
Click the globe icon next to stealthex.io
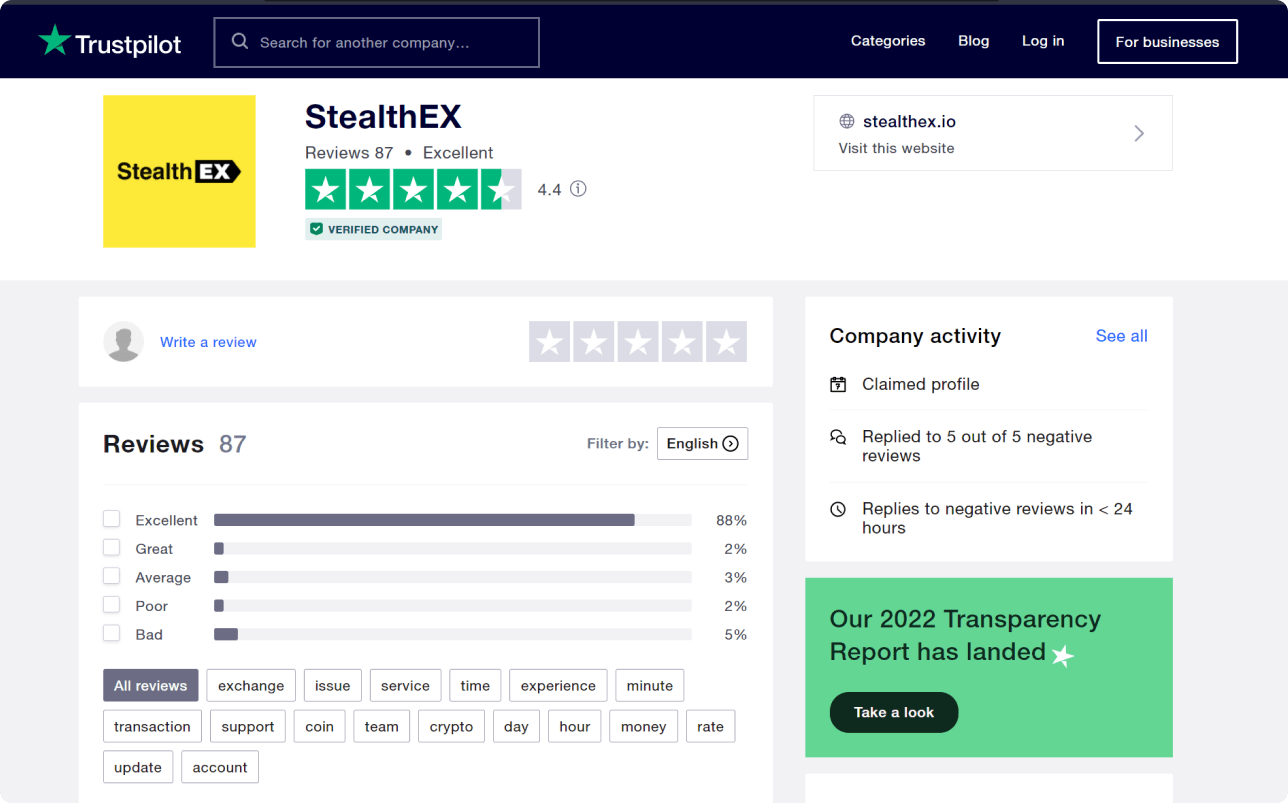click(x=847, y=121)
